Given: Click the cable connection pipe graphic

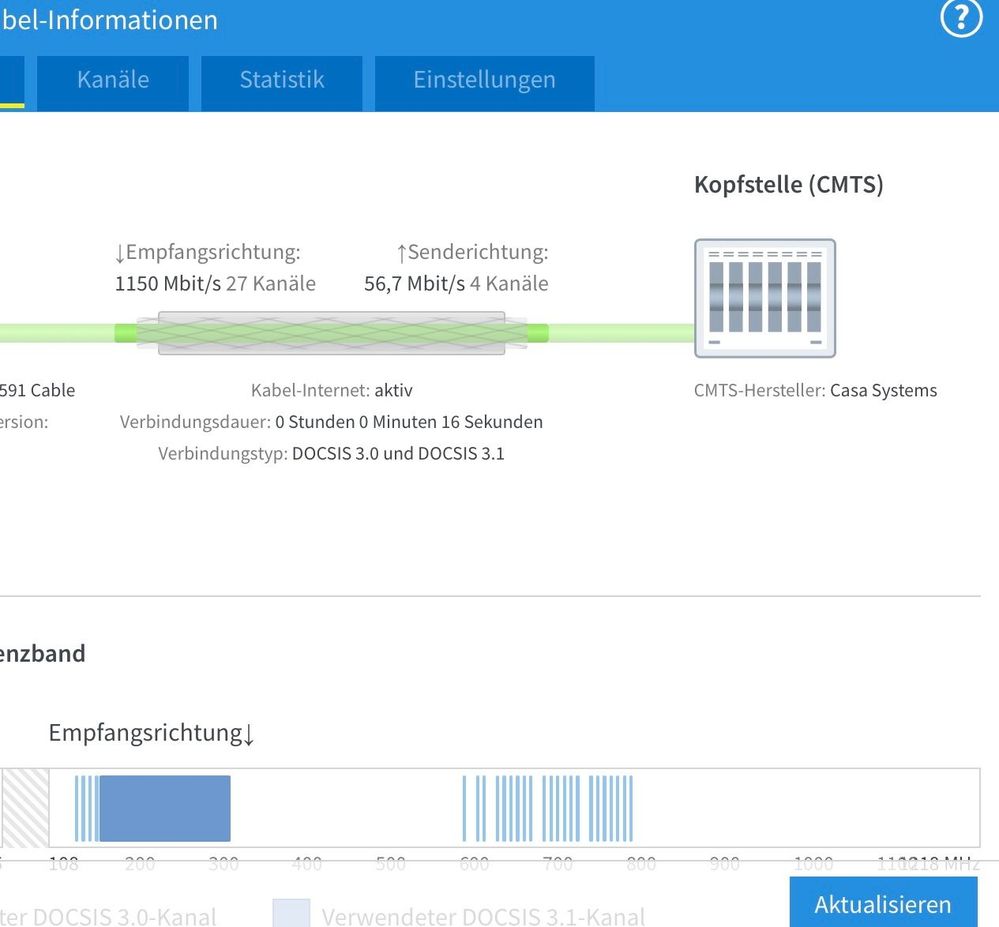Looking at the screenshot, I should pos(331,333).
